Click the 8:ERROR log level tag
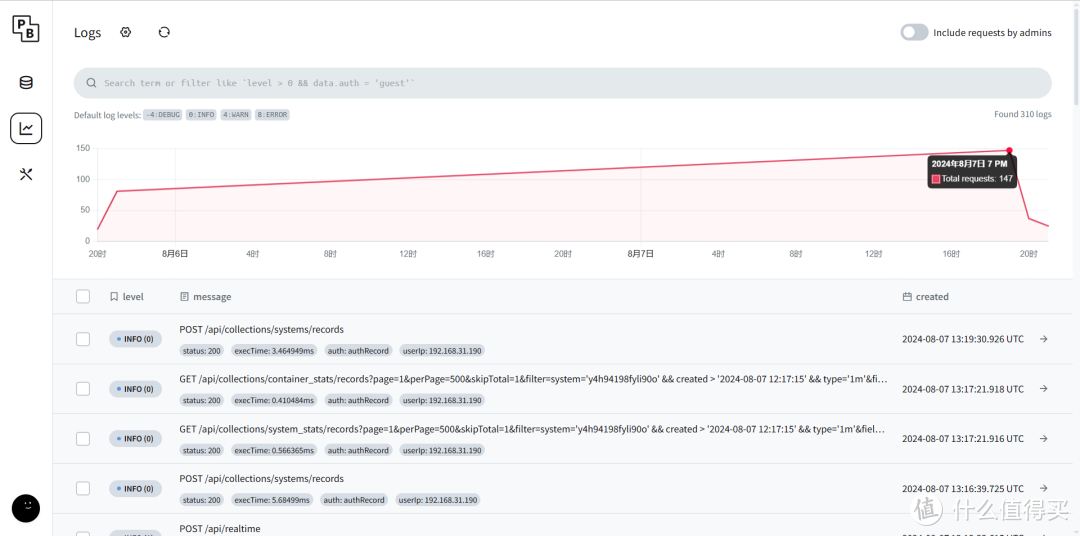This screenshot has width=1080, height=536. coord(272,115)
